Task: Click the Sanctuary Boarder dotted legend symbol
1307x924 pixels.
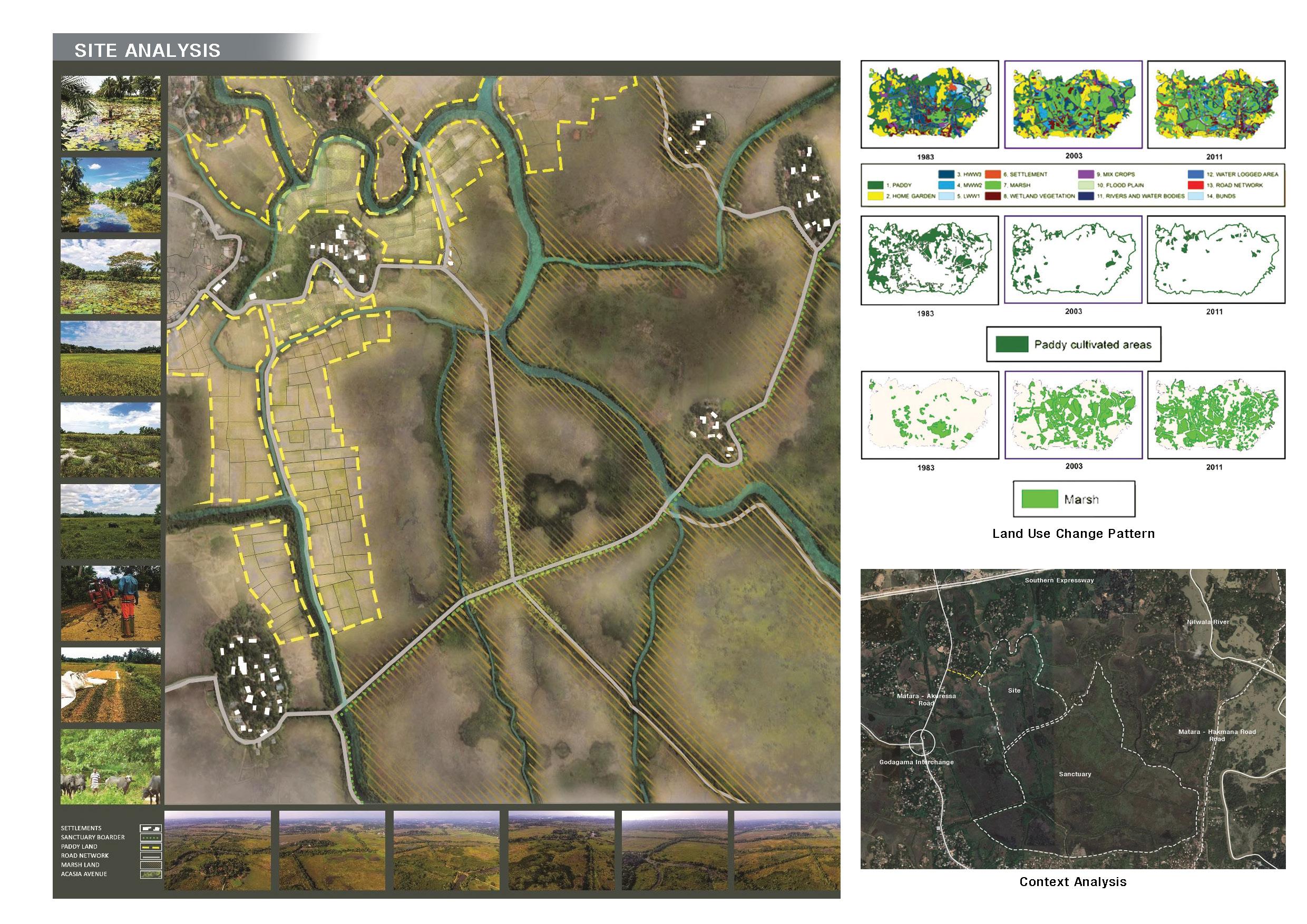Action: (x=151, y=838)
